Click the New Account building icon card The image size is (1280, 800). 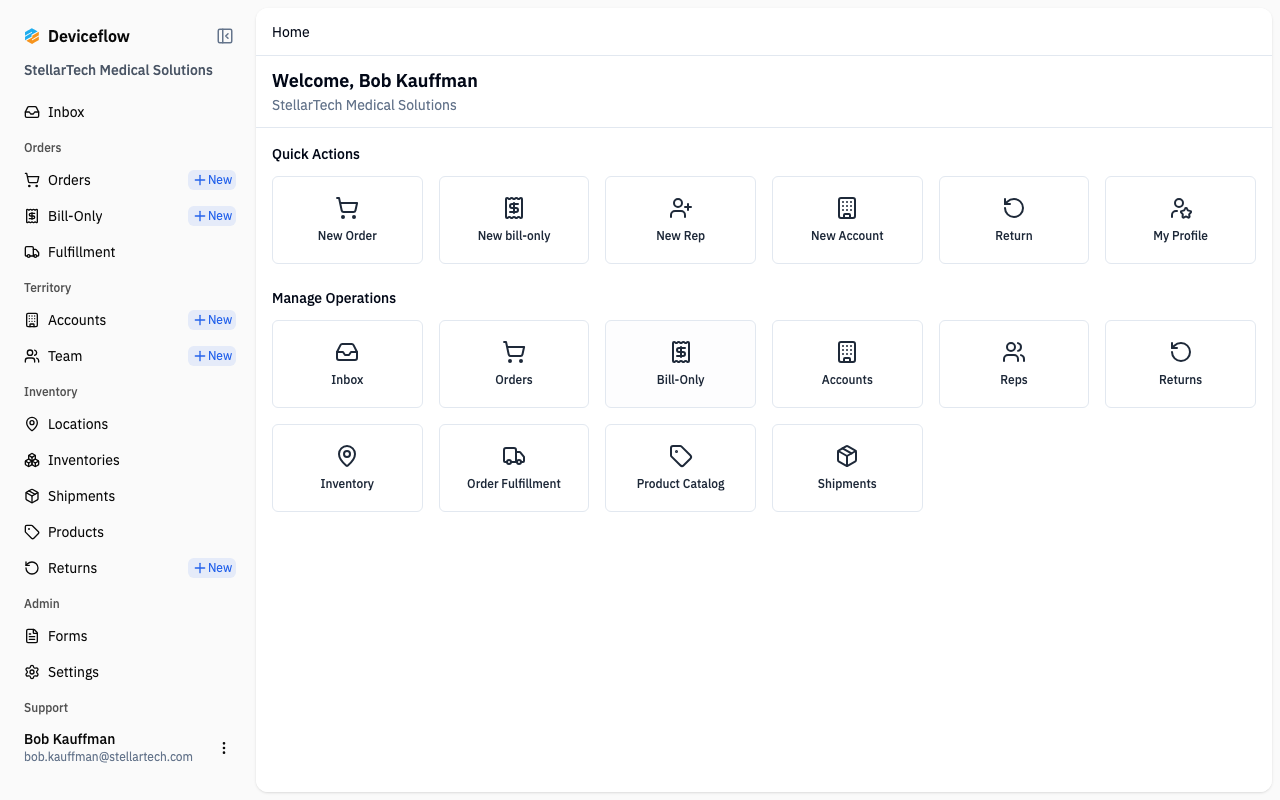pos(847,220)
